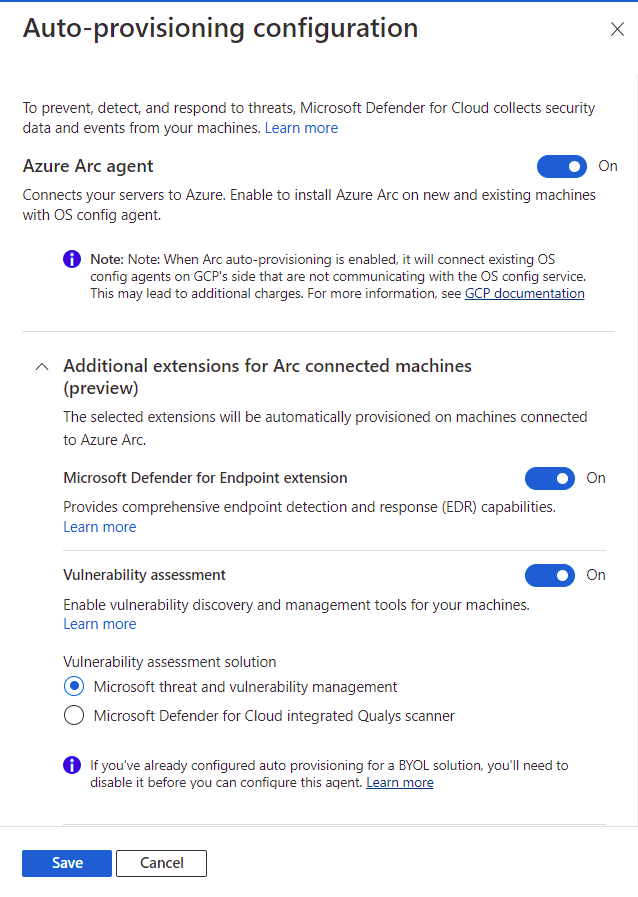The width and height of the screenshot is (638, 897).
Task: Close the Auto-provisioning configuration panel
Action: [x=617, y=29]
